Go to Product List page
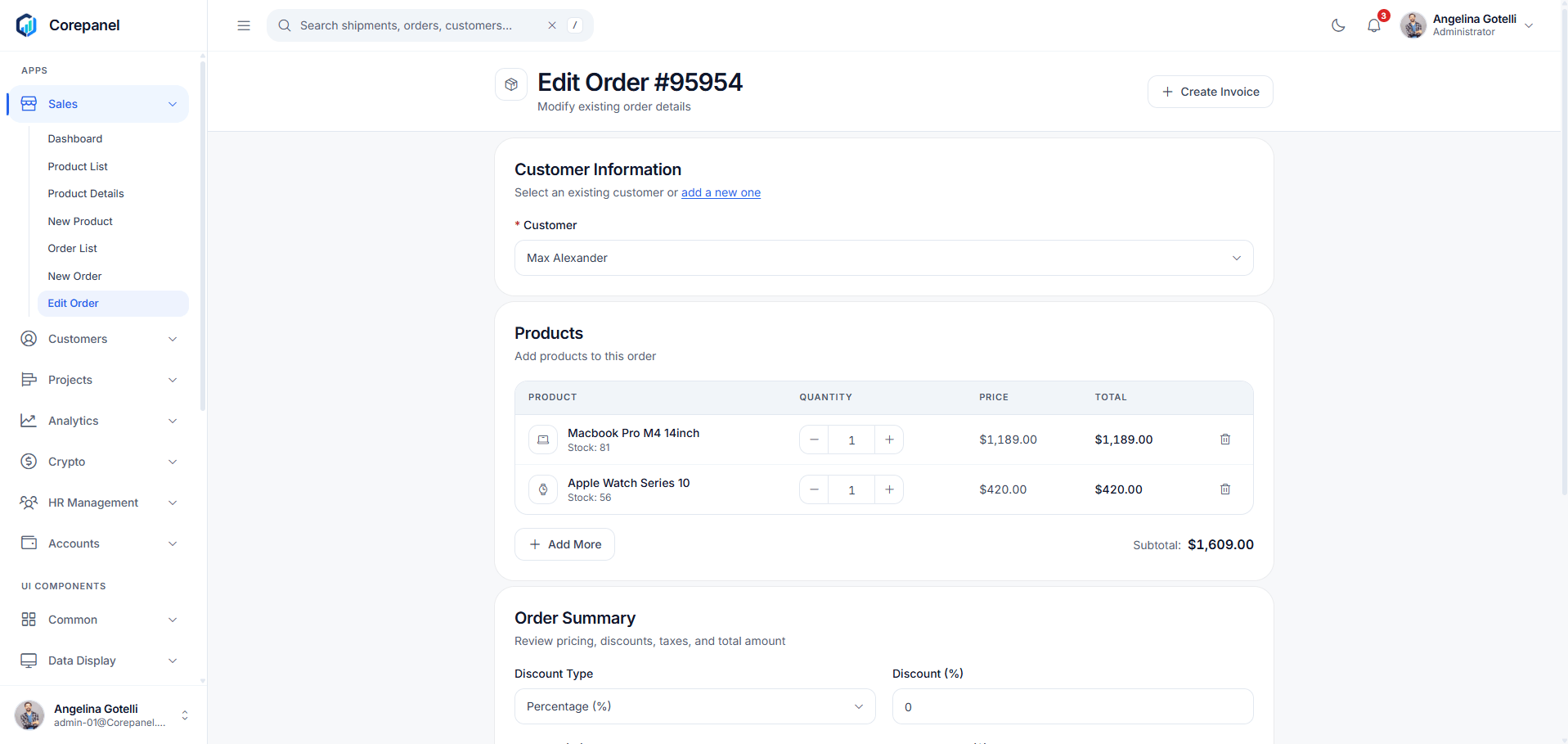The height and width of the screenshot is (744, 1568). pyautogui.click(x=78, y=167)
